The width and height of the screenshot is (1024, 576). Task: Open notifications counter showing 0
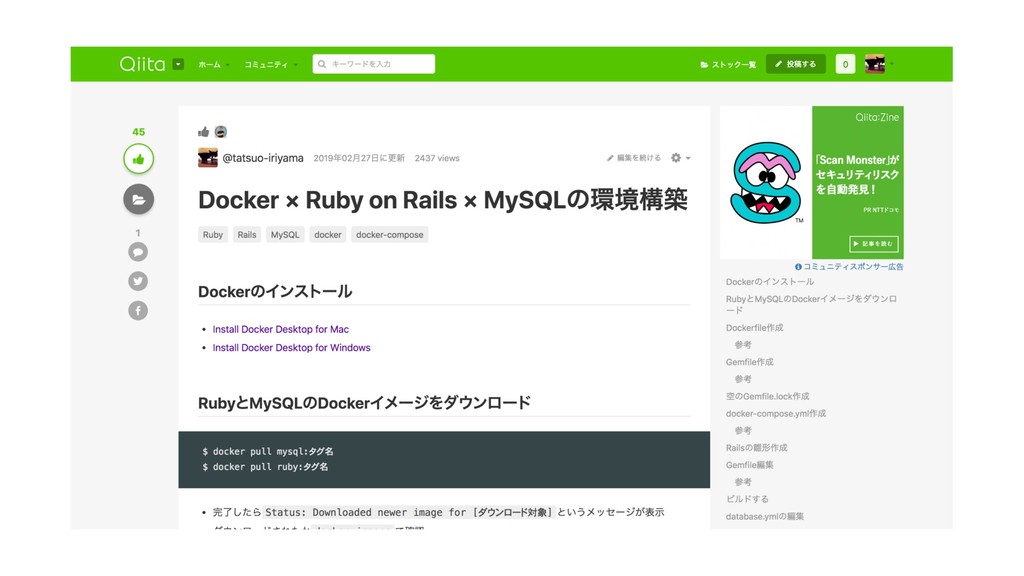click(x=845, y=64)
